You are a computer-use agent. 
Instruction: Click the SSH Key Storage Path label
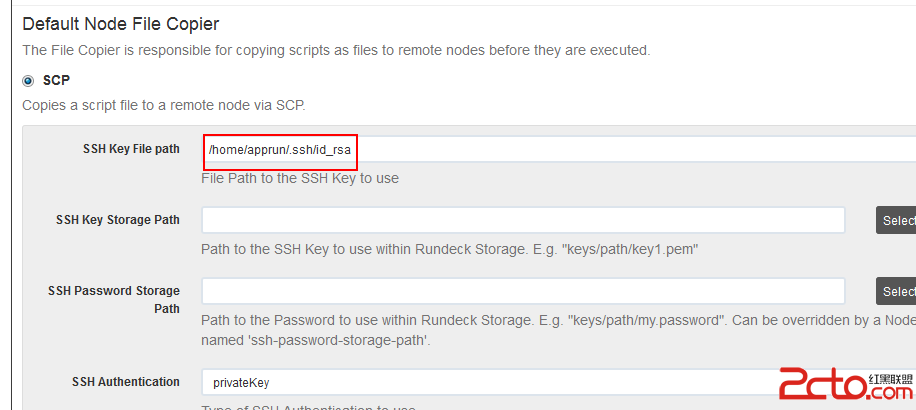(x=118, y=220)
